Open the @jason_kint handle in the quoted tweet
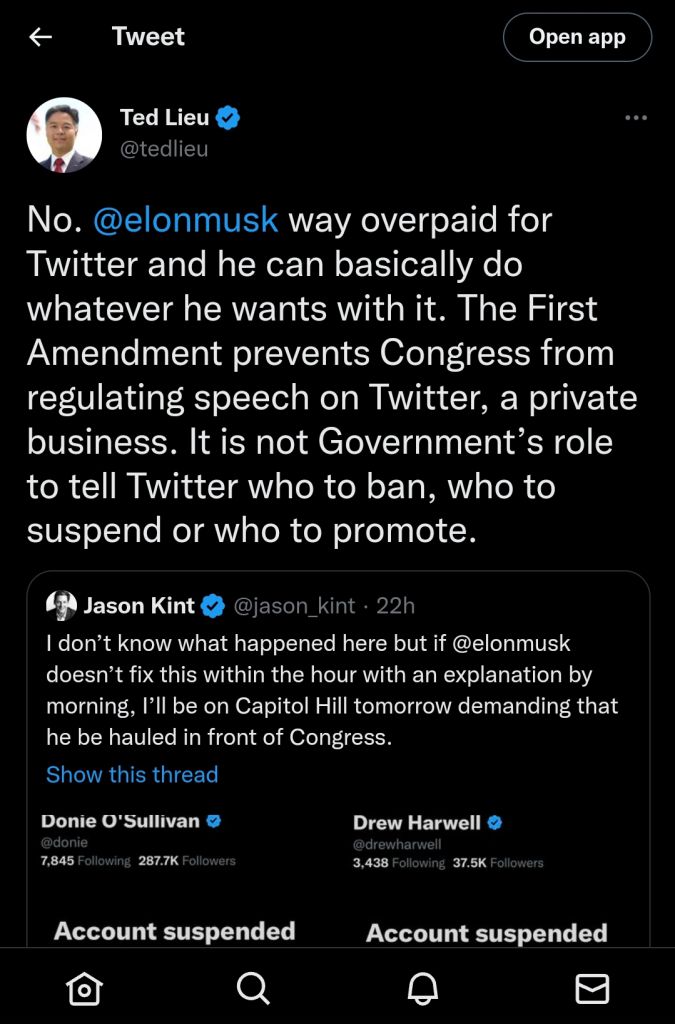The height and width of the screenshot is (1024, 675). point(292,605)
